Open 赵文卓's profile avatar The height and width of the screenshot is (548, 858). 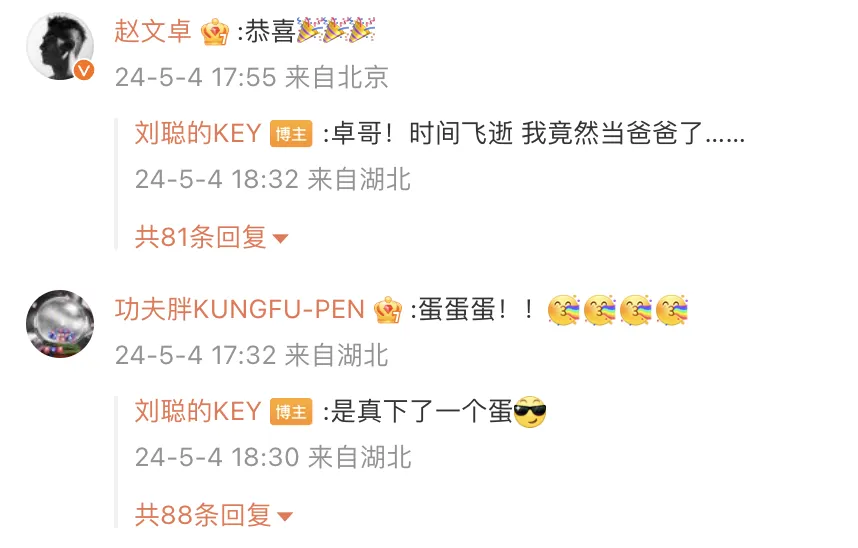coord(60,46)
